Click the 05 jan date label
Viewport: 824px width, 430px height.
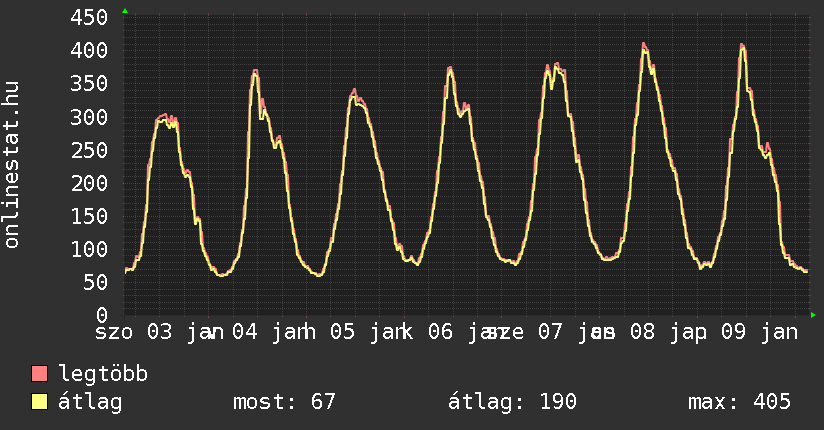point(372,331)
